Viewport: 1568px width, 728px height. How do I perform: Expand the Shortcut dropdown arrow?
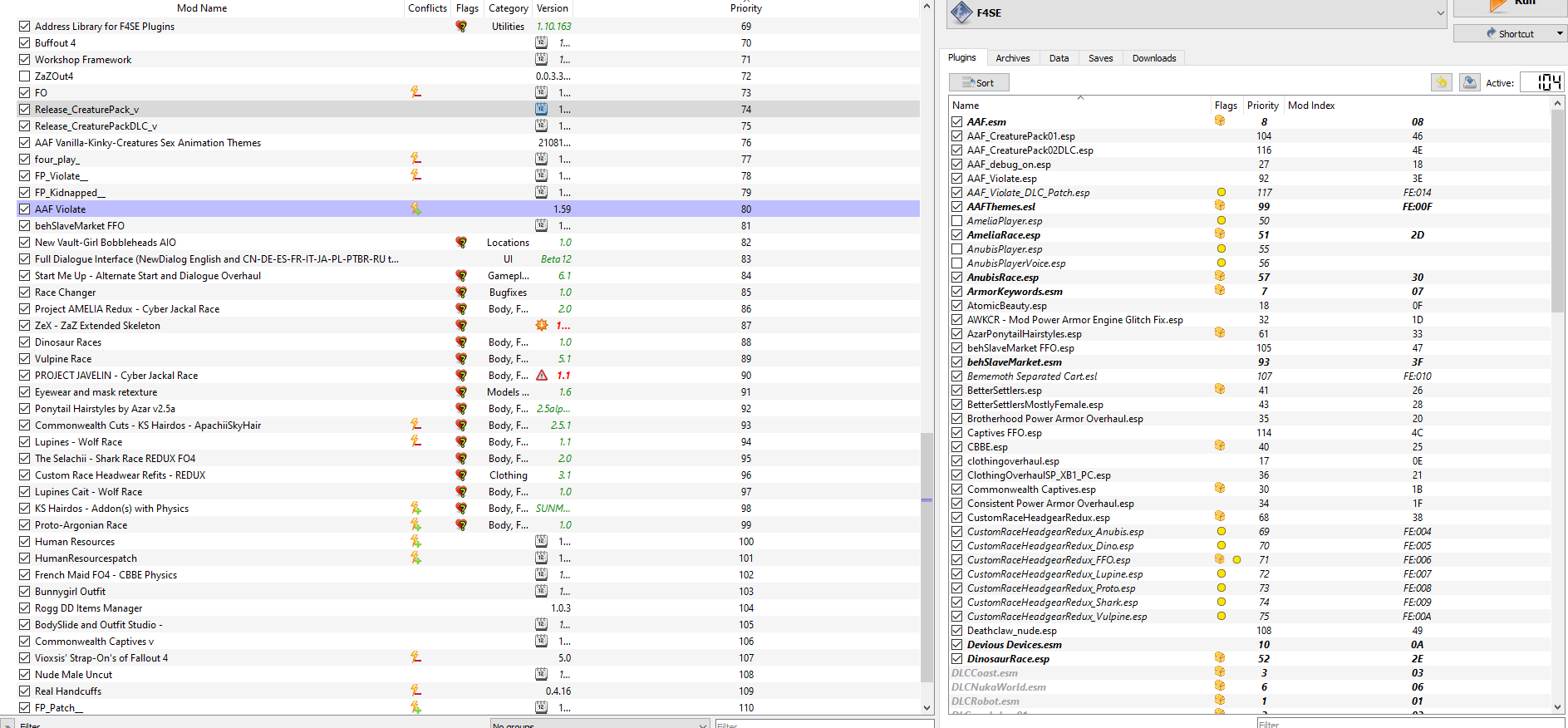tap(1560, 34)
